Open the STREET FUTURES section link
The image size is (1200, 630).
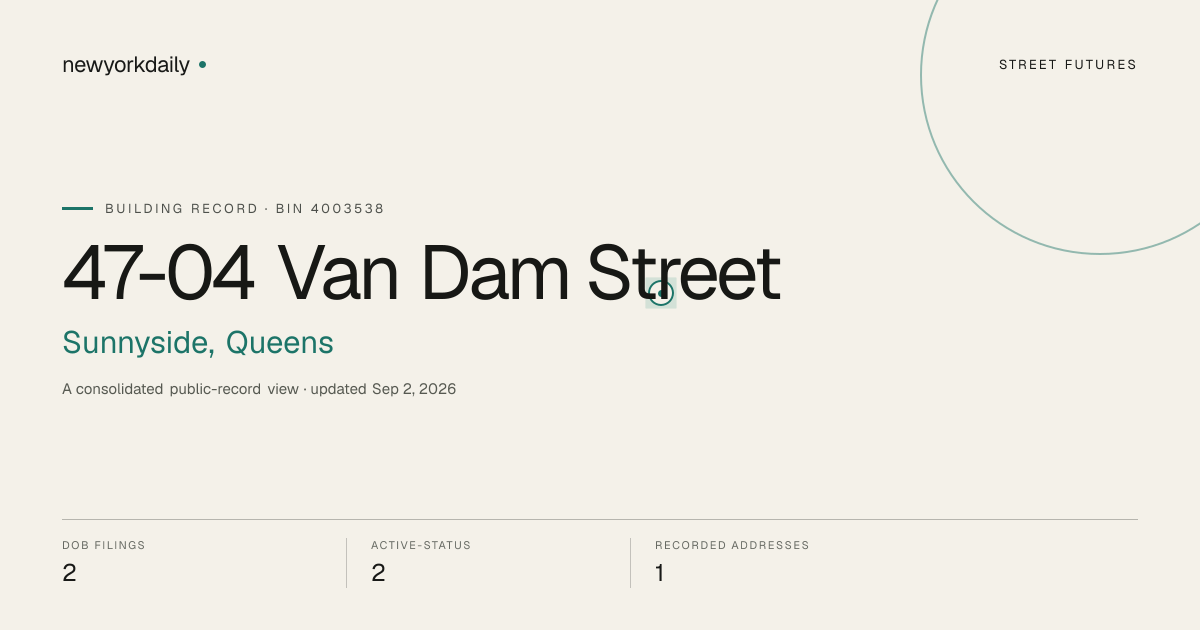(1068, 65)
